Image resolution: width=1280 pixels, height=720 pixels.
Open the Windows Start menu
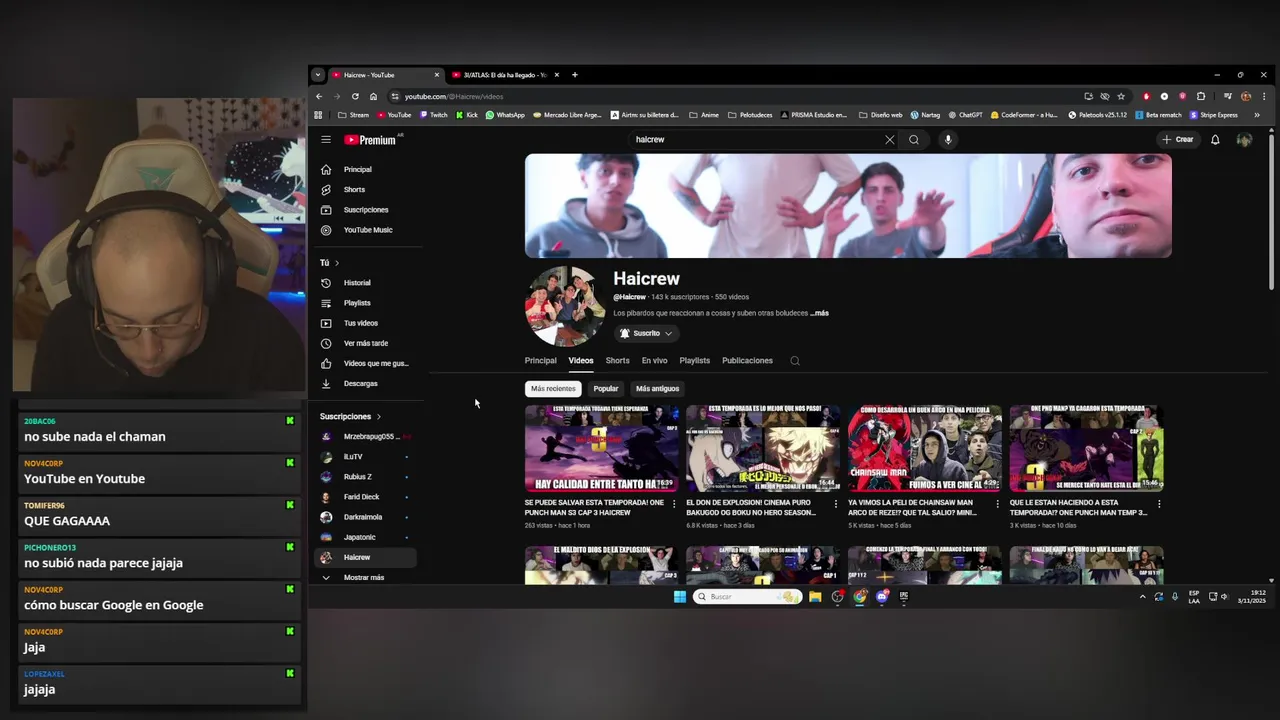tap(680, 597)
